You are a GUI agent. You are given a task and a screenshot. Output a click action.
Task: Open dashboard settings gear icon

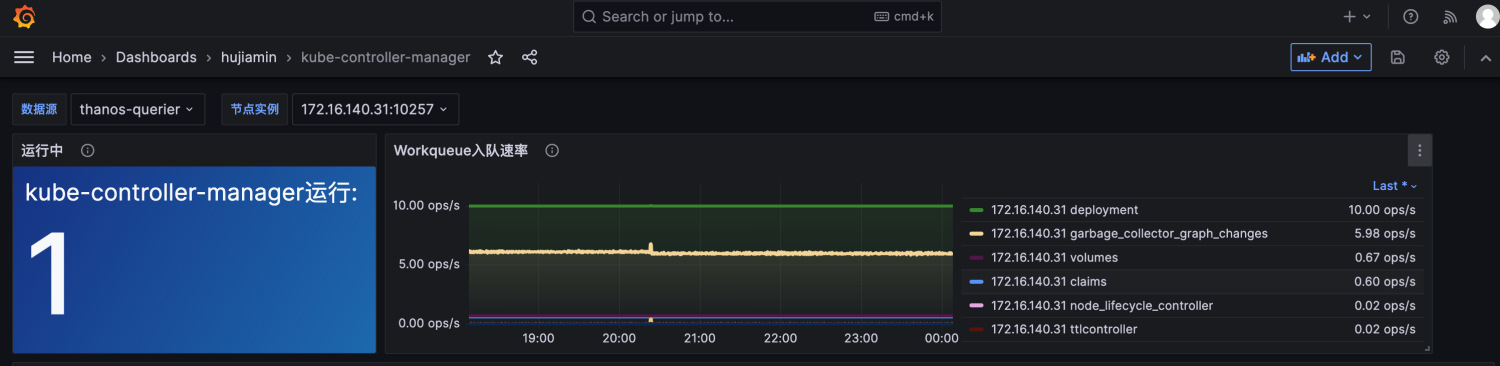coord(1442,58)
